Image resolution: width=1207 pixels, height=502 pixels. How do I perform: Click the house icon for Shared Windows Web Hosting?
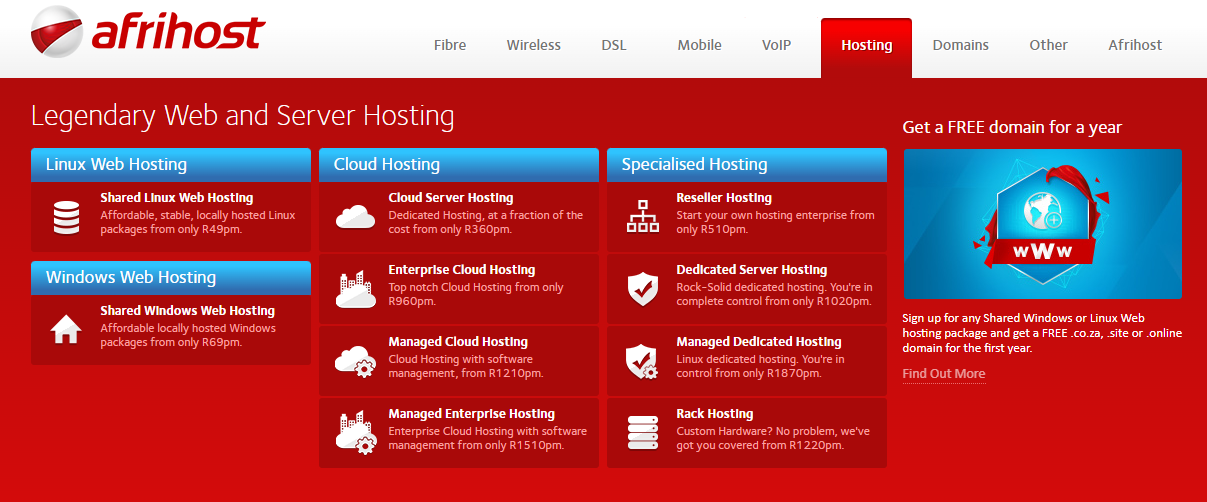[x=66, y=329]
